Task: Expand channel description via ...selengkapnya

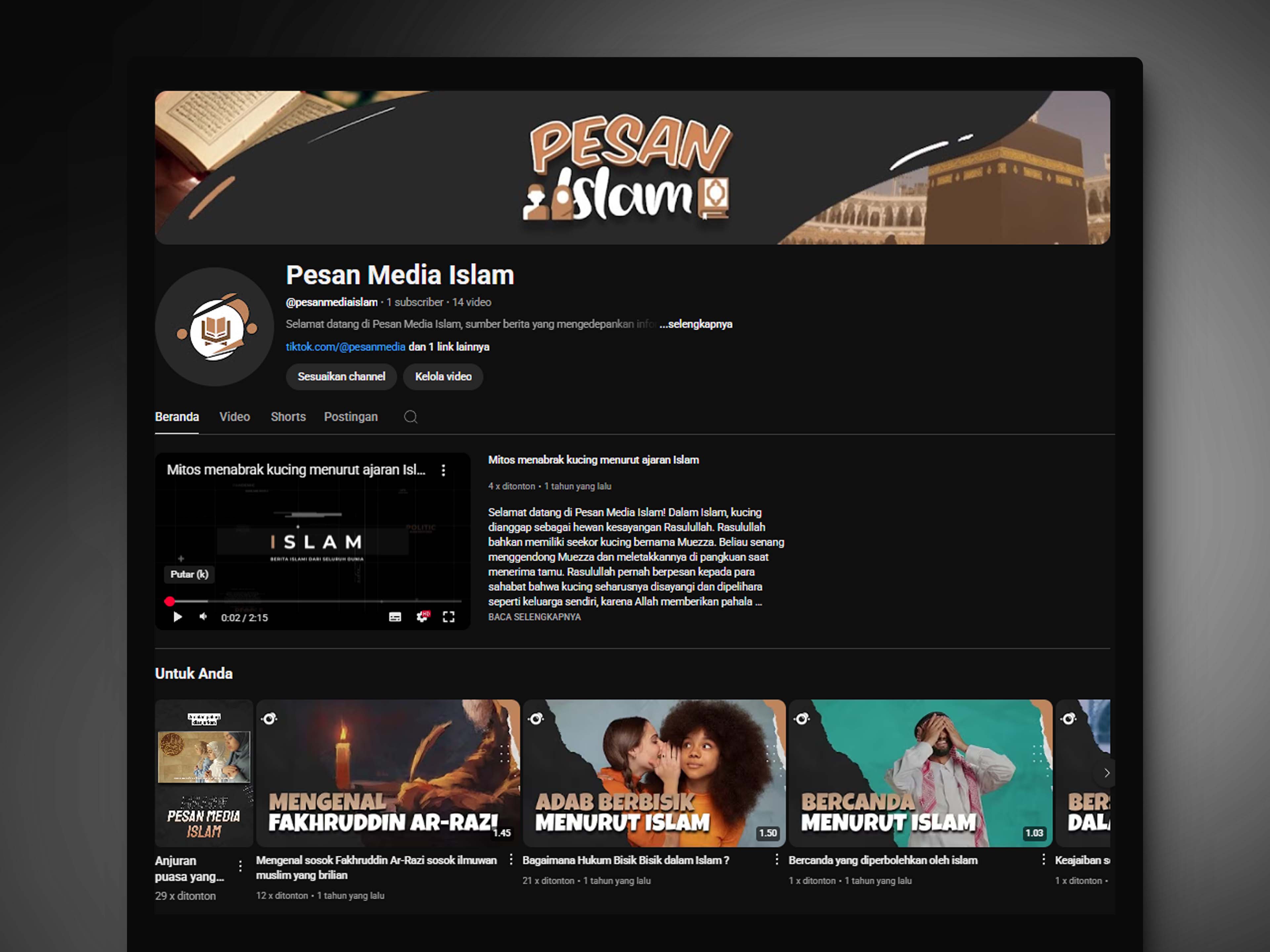Action: click(696, 324)
